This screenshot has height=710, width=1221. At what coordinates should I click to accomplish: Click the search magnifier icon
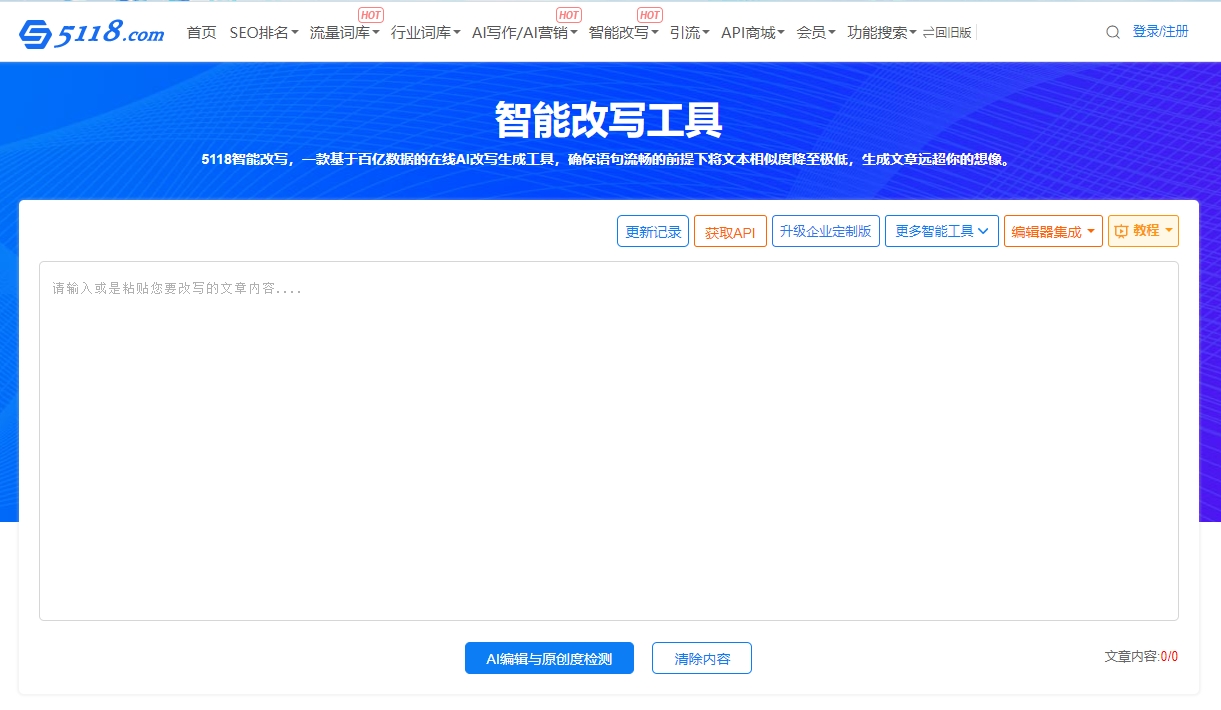coord(1112,32)
